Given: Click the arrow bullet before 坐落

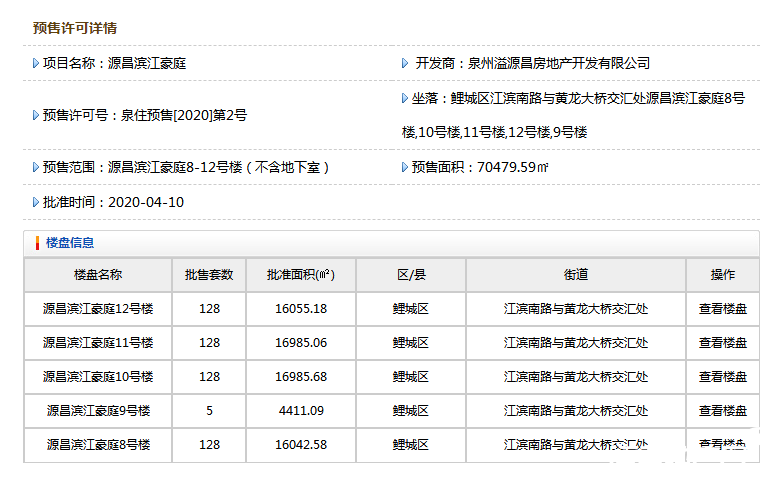Looking at the screenshot, I should point(405,99).
